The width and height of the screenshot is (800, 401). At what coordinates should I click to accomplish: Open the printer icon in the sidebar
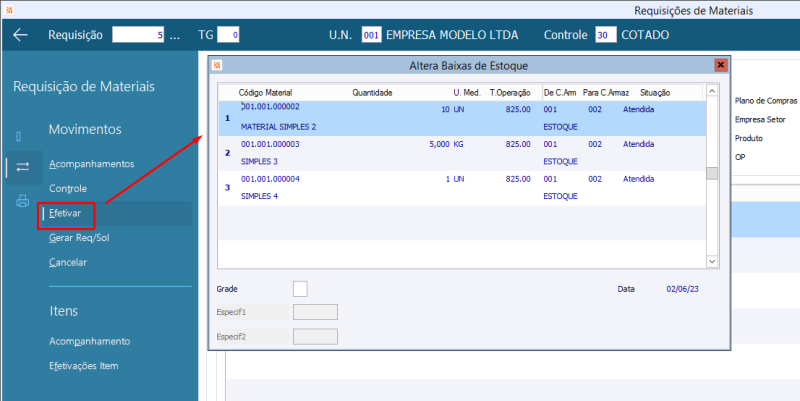tap(22, 201)
